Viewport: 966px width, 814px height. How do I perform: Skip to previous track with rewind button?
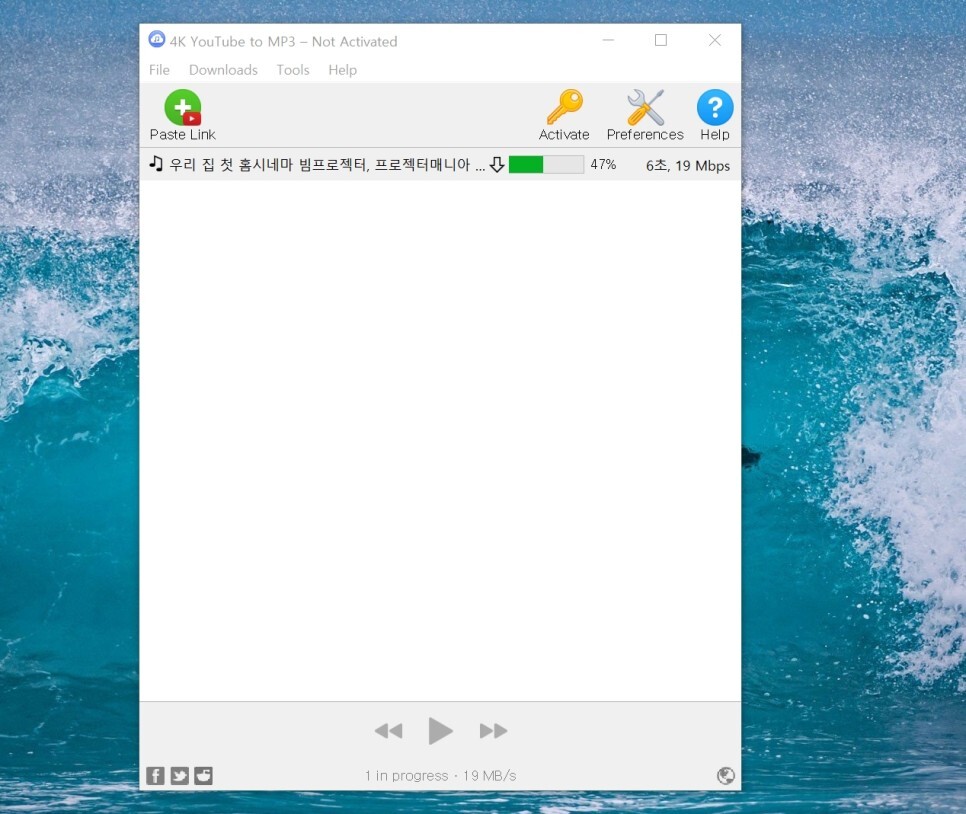(389, 731)
